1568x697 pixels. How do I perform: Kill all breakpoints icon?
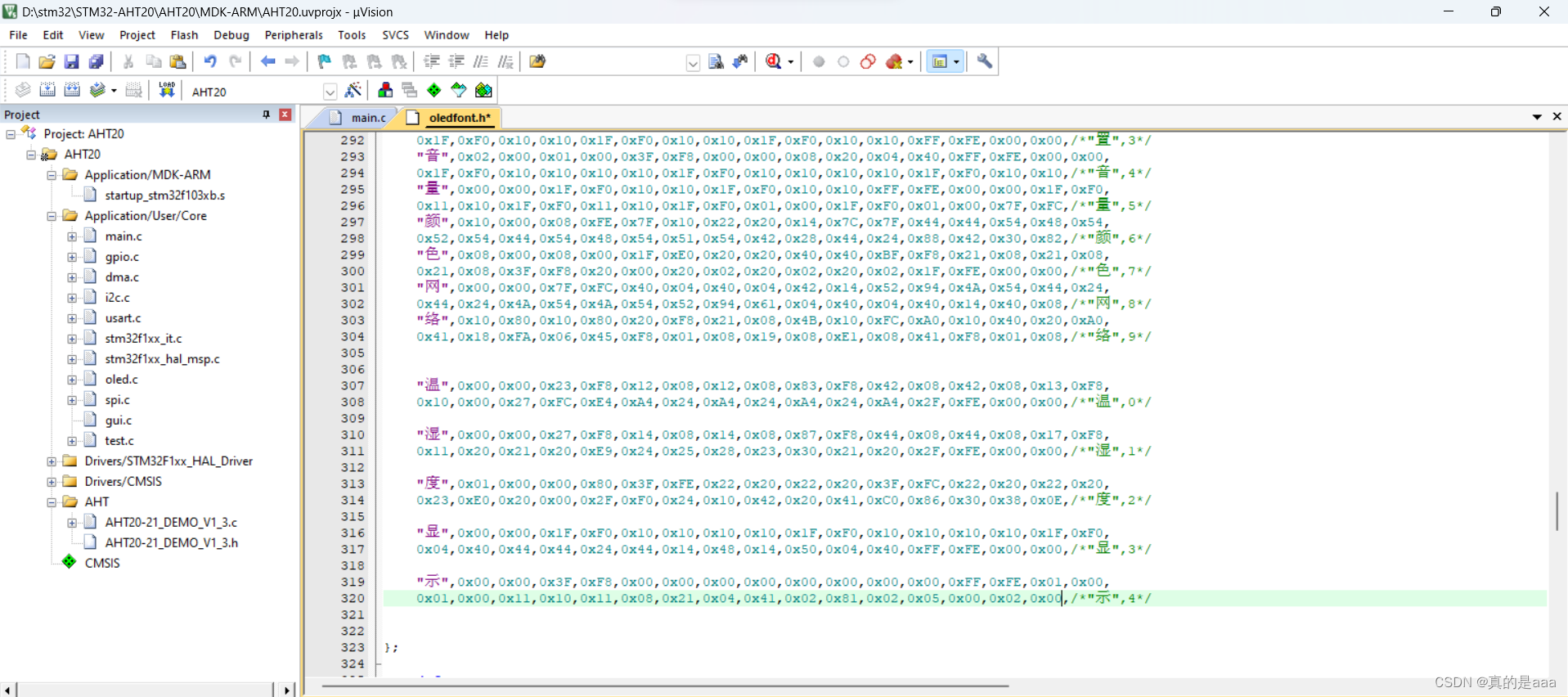coord(894,61)
